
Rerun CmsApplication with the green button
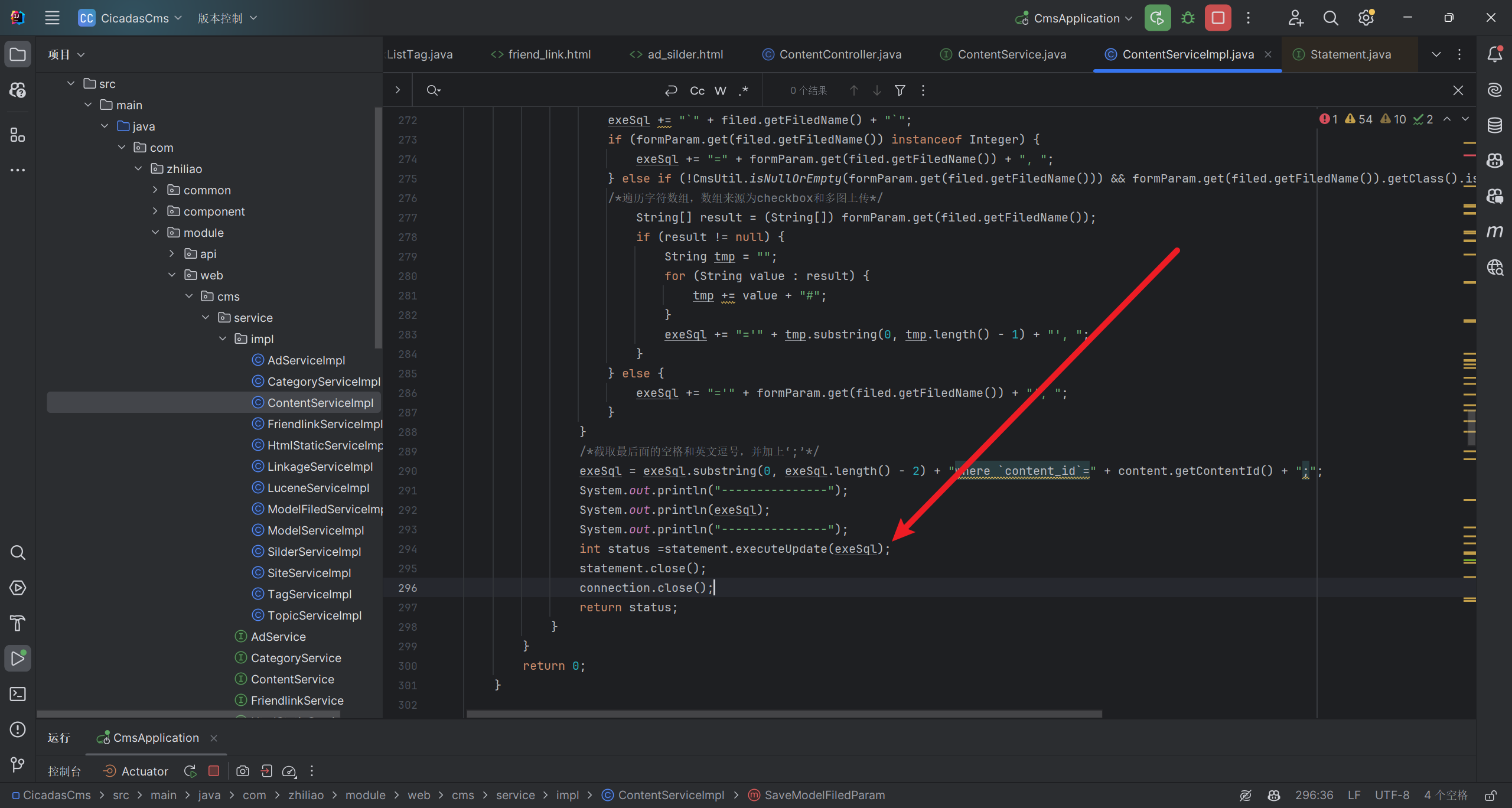pos(1158,18)
